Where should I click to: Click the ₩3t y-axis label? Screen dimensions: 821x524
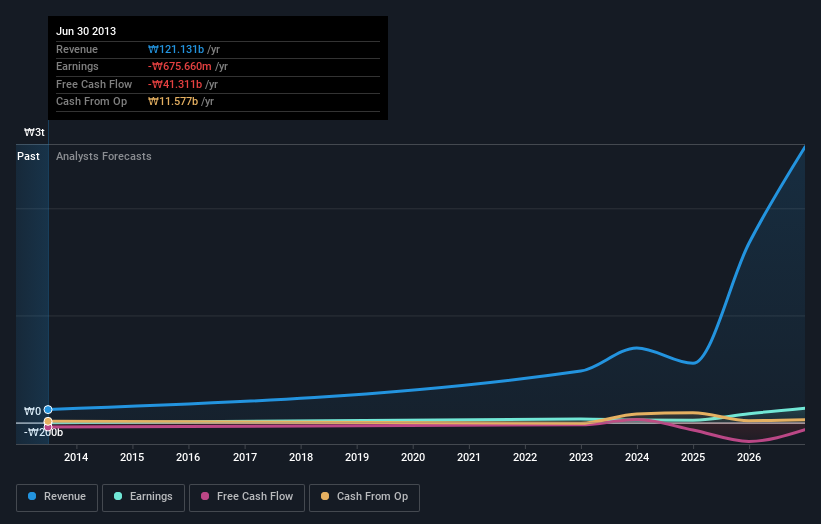coord(35,132)
